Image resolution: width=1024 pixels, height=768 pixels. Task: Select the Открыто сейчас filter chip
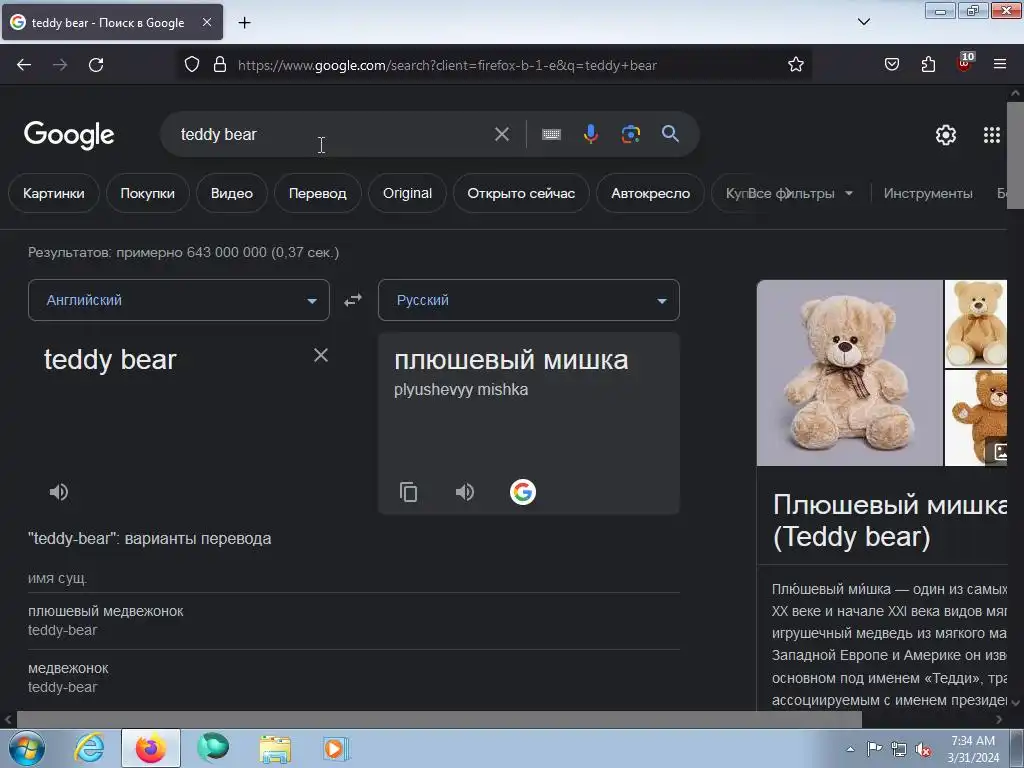521,193
